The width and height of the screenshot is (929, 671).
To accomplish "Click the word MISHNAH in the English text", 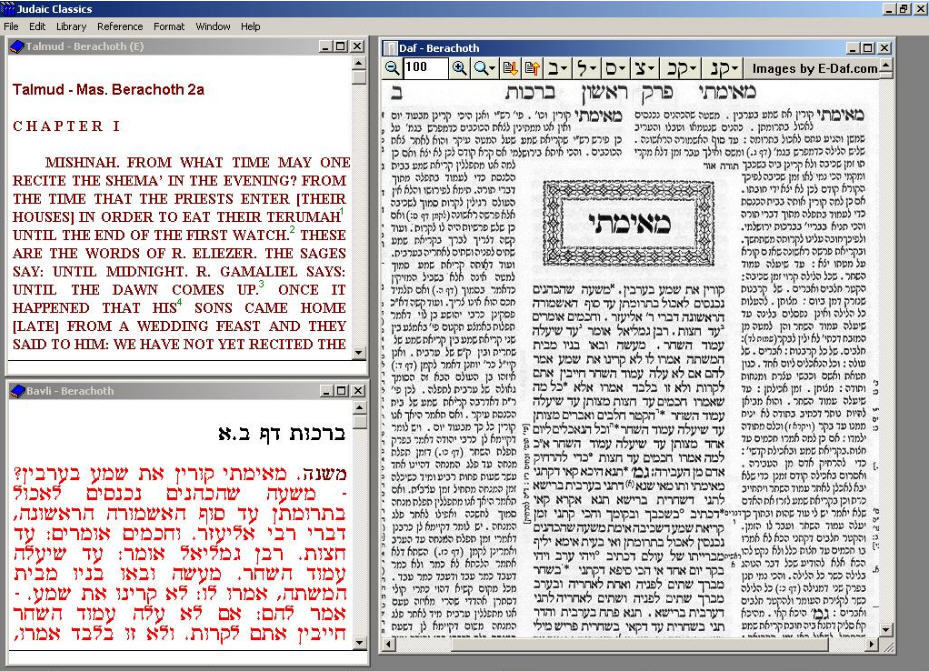I will coord(79,162).
